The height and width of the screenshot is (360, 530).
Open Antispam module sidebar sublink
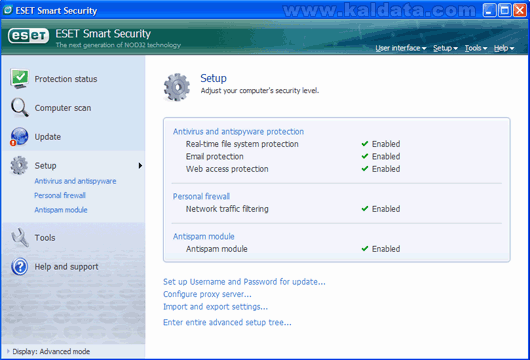pyautogui.click(x=61, y=210)
